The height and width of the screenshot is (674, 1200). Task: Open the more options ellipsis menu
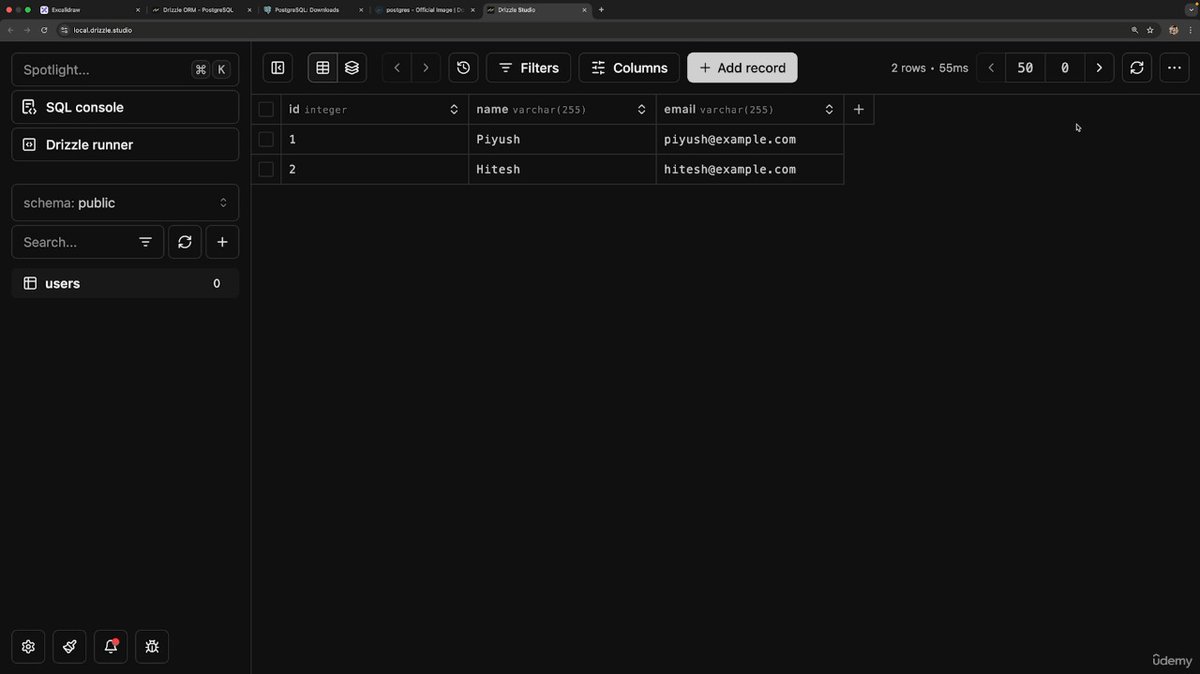click(1174, 68)
